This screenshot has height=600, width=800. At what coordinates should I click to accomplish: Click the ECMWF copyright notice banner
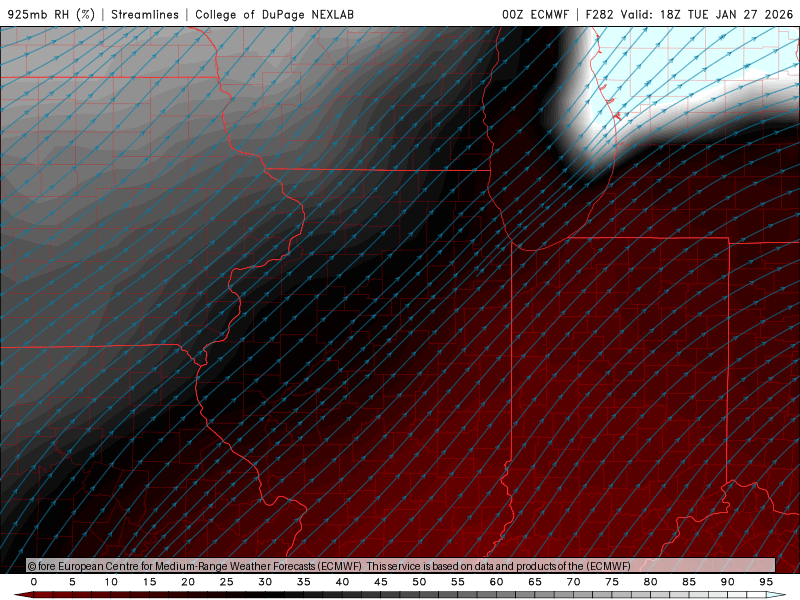point(401,566)
